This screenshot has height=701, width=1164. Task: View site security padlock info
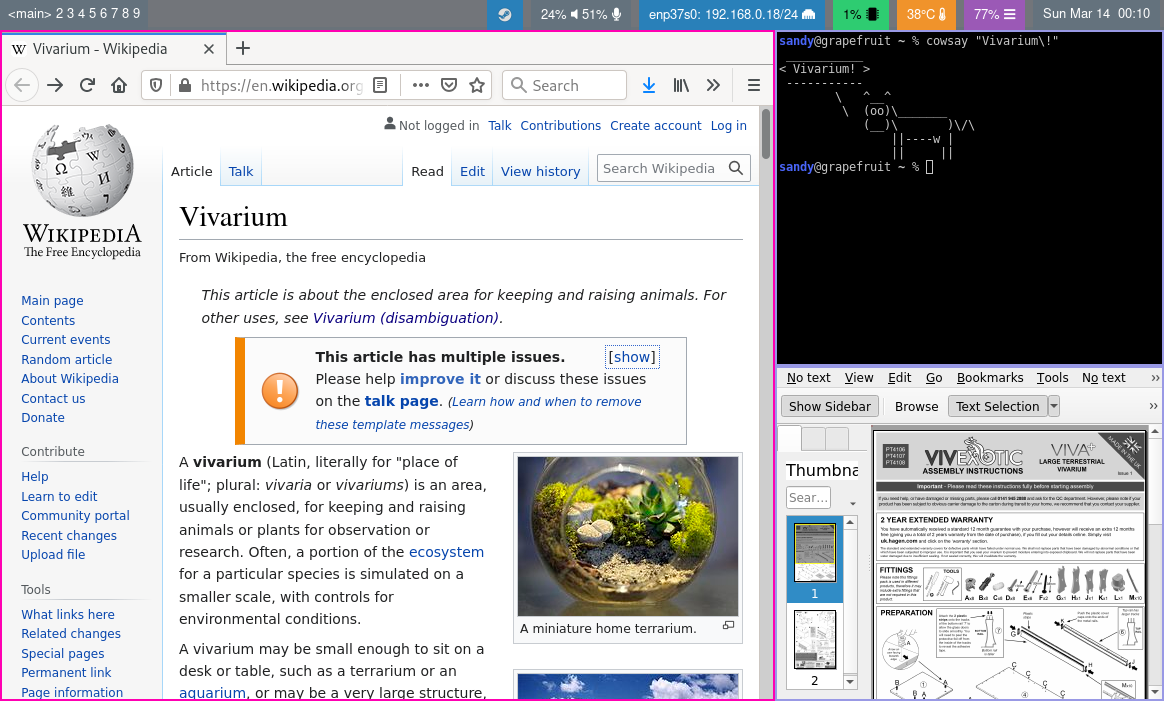[x=185, y=85]
